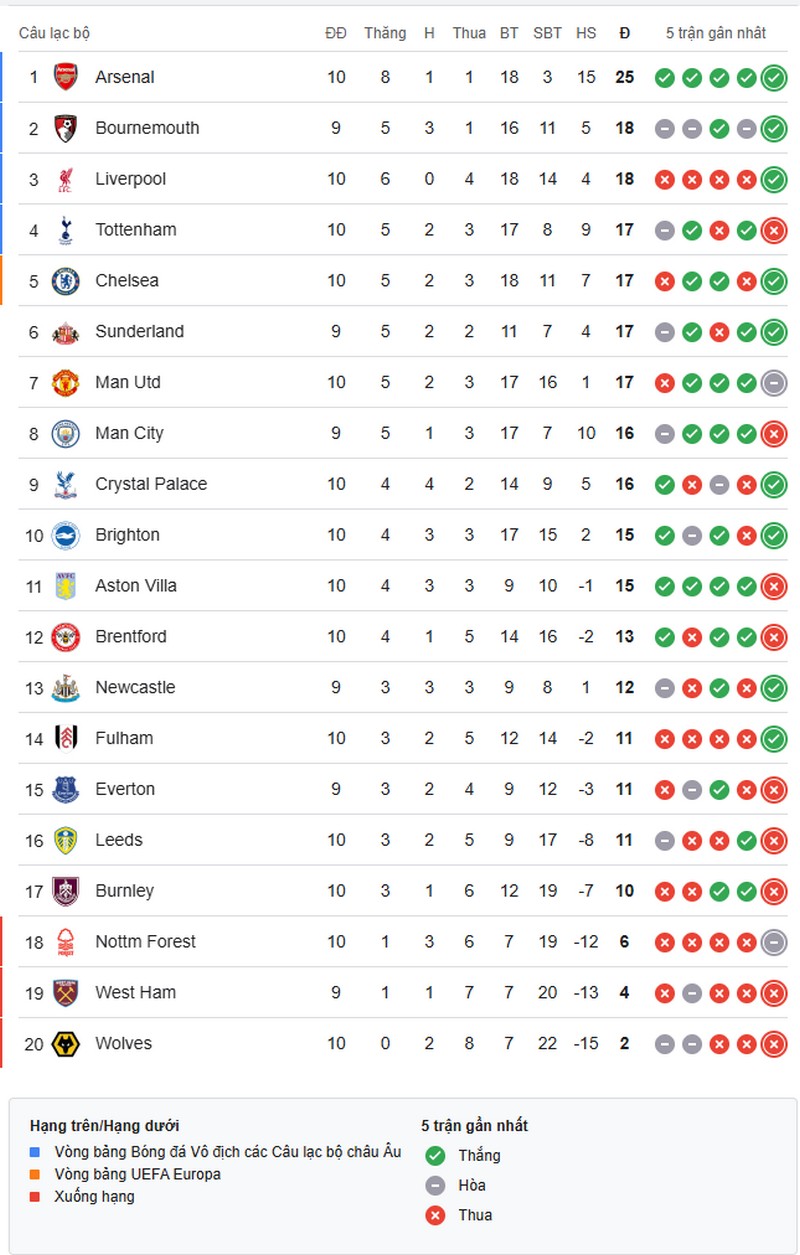Viewport: 800px width, 1255px height.
Task: Select the Nottm Forest team name
Action: click(x=145, y=942)
